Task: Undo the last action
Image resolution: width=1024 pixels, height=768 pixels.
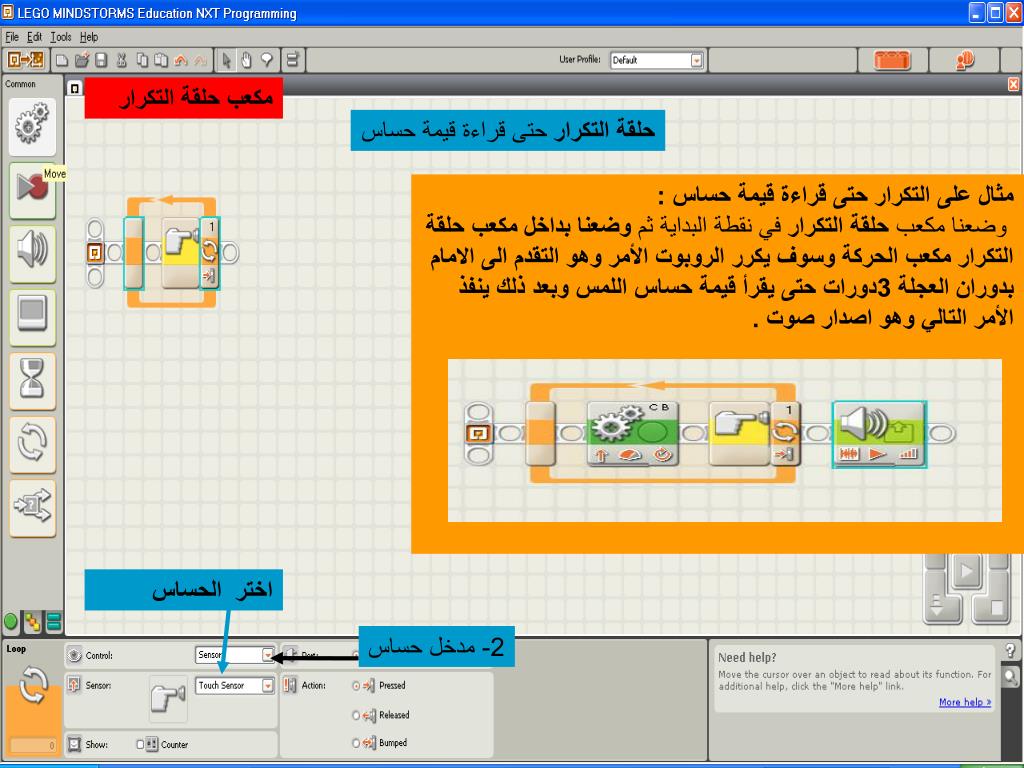Action: tap(181, 61)
